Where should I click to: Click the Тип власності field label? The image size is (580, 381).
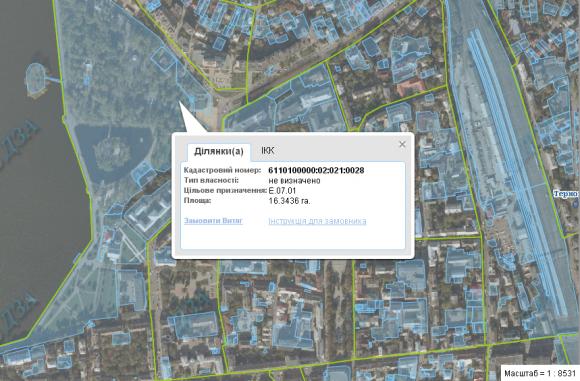211,181
